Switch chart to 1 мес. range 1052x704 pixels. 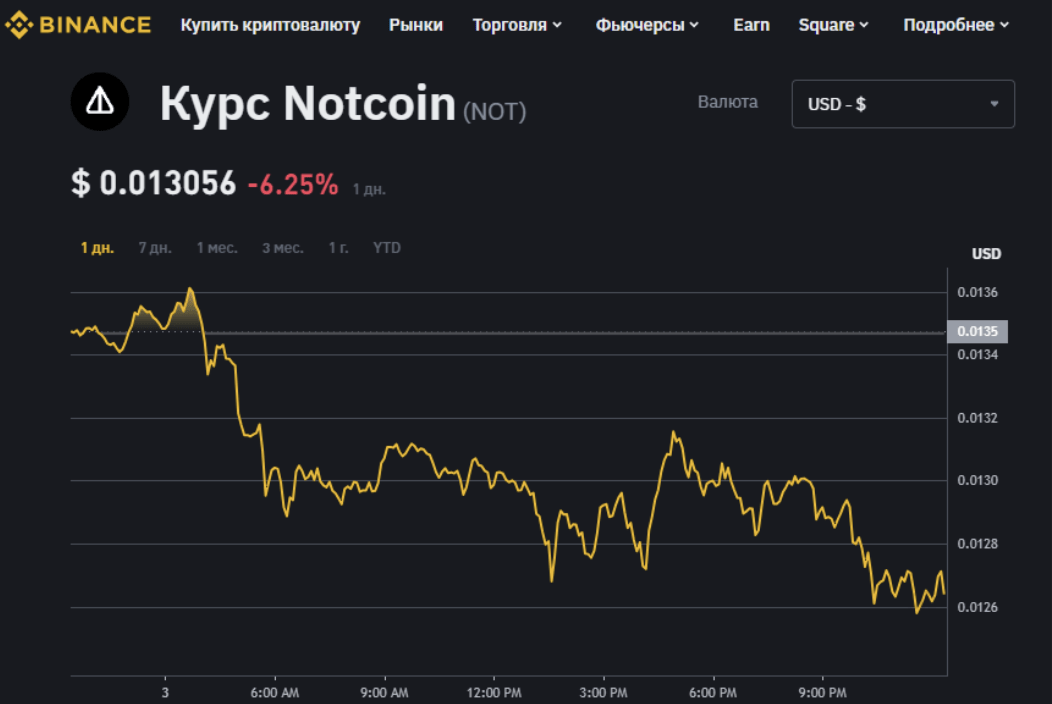point(217,248)
